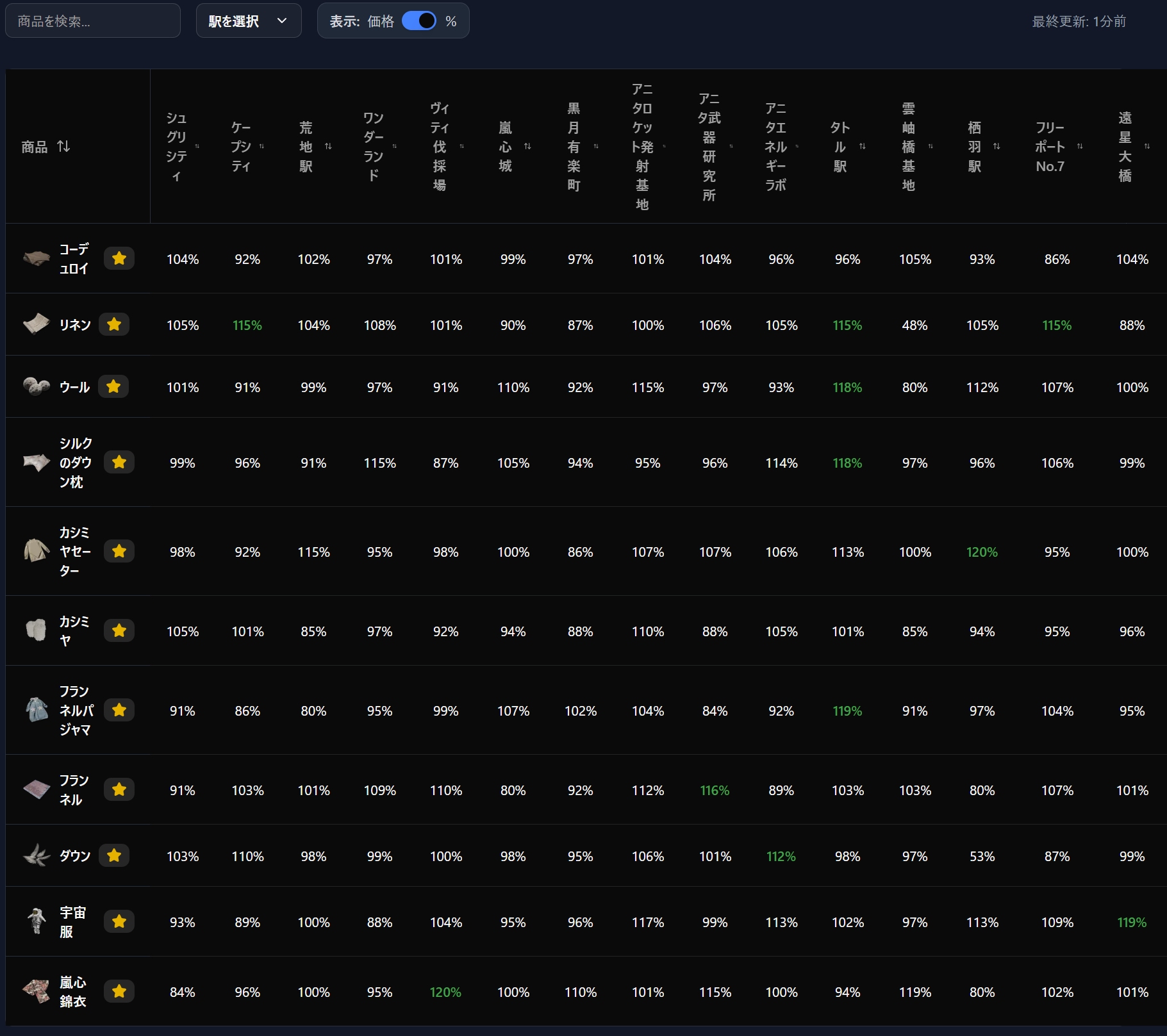Toggle favorite star for ウール
Viewport: 1167px width, 1036px height.
click(x=113, y=386)
